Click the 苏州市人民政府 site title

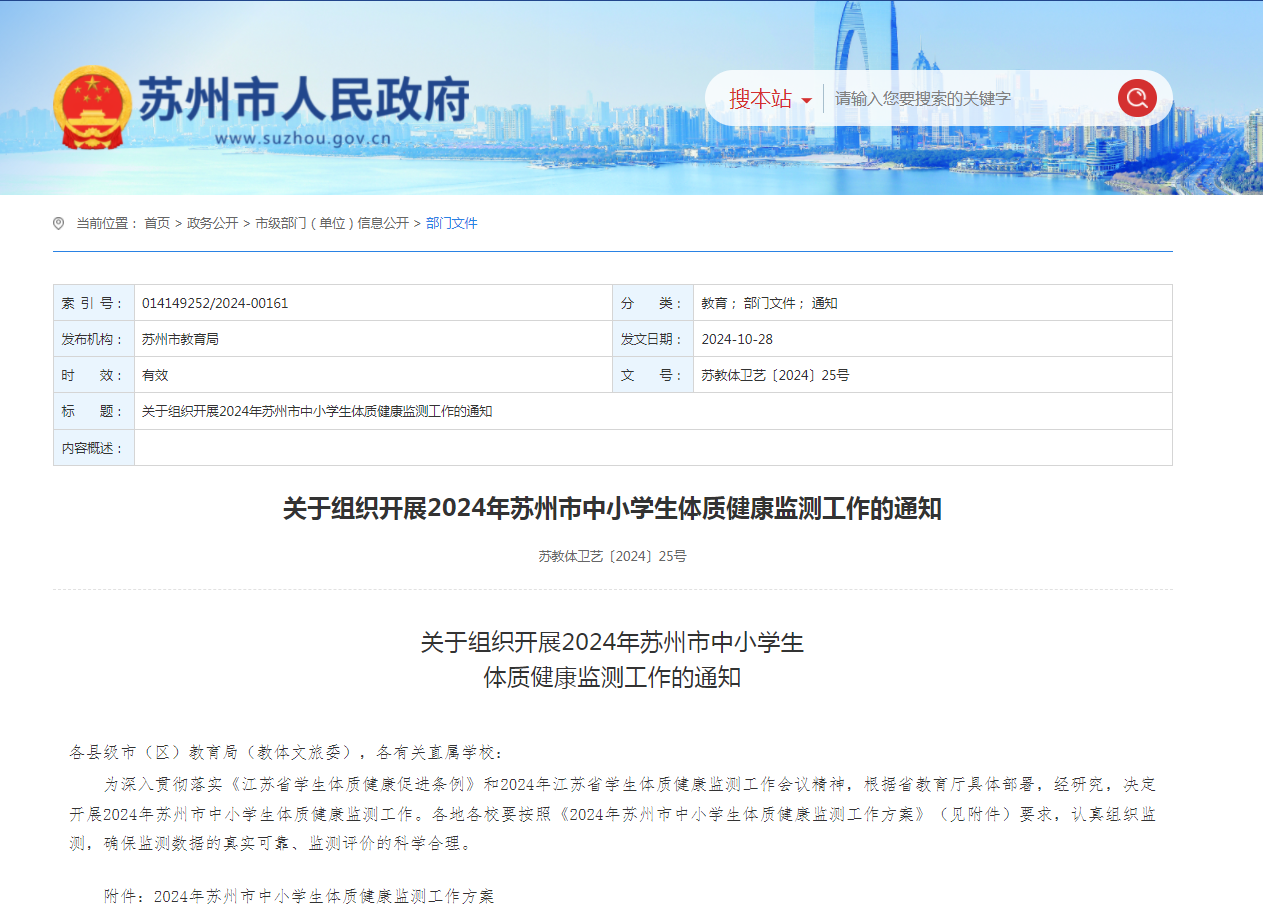click(x=303, y=98)
